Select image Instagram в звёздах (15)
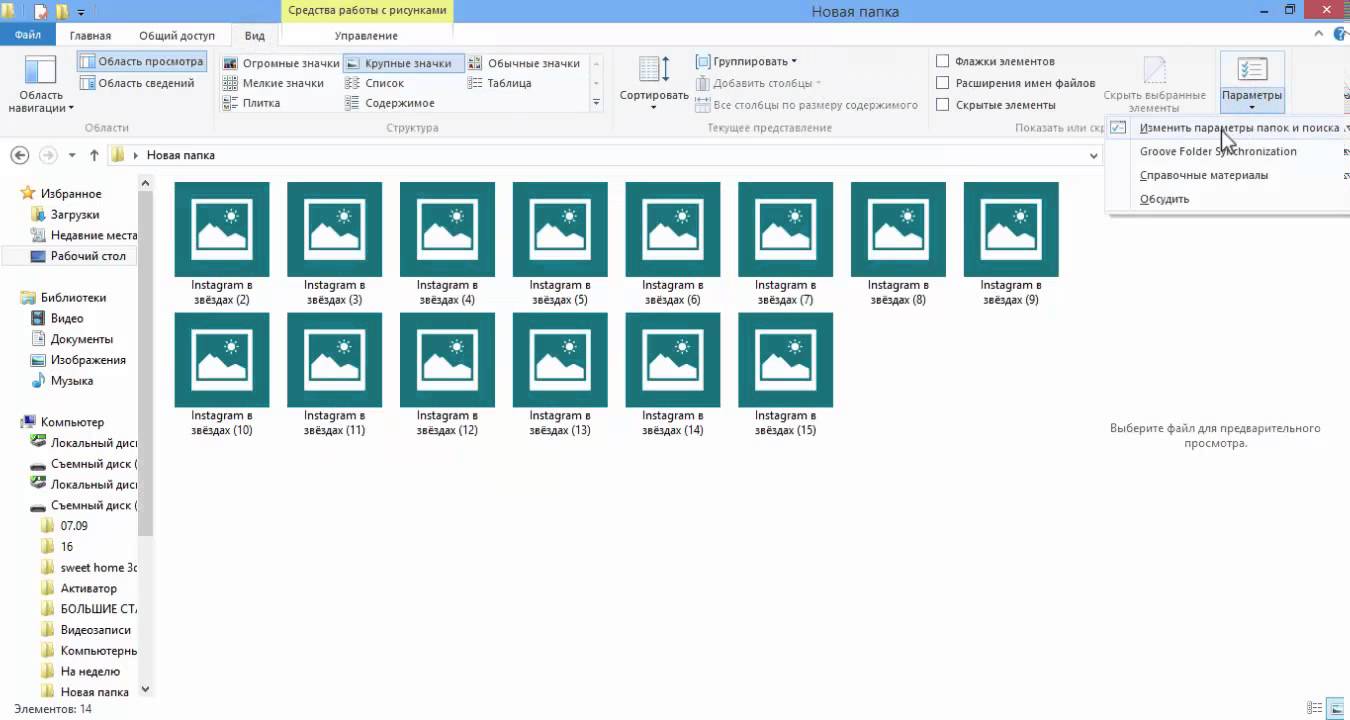Viewport: 1350px width, 720px height. (785, 374)
